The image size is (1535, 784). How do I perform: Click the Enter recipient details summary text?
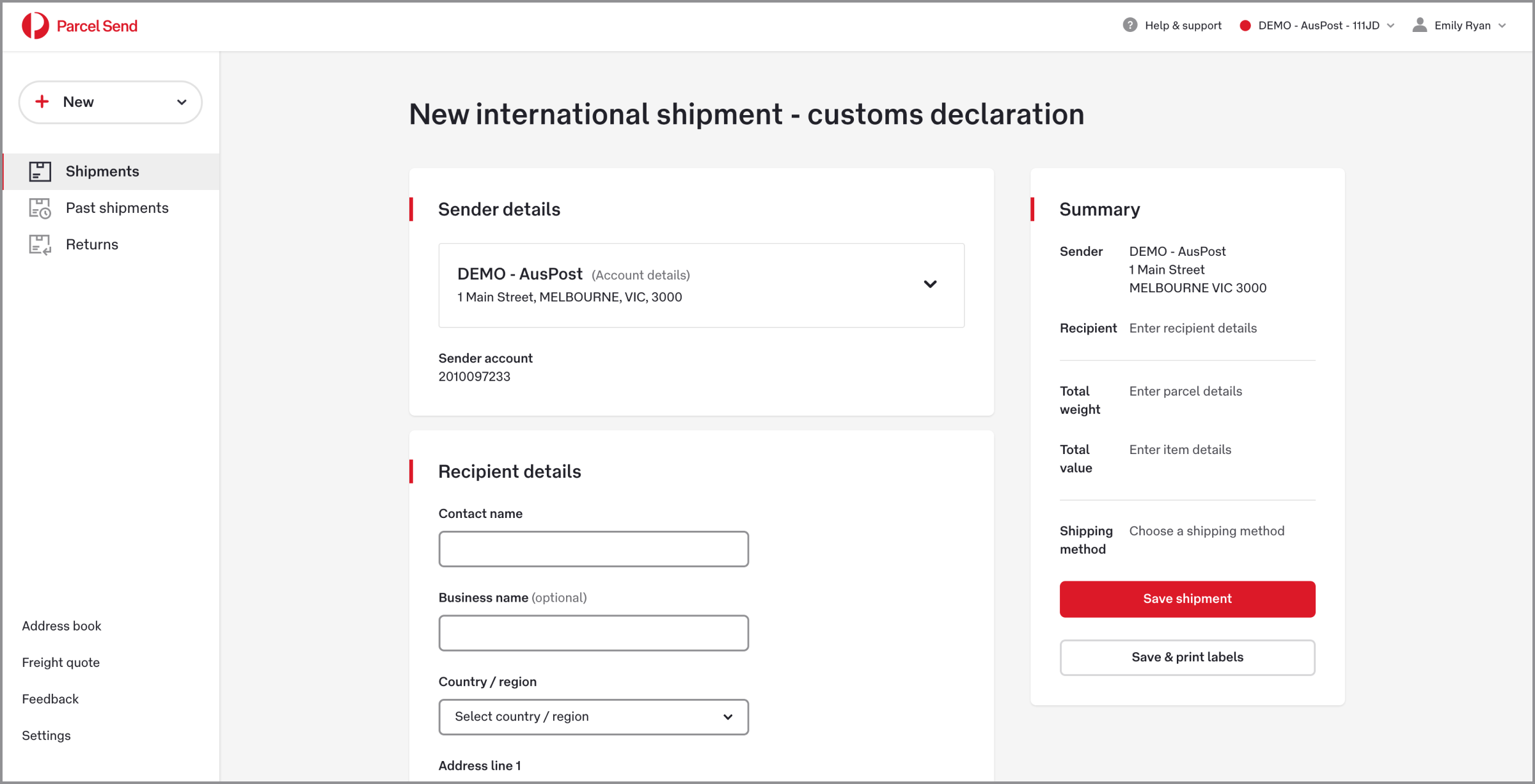pos(1193,328)
